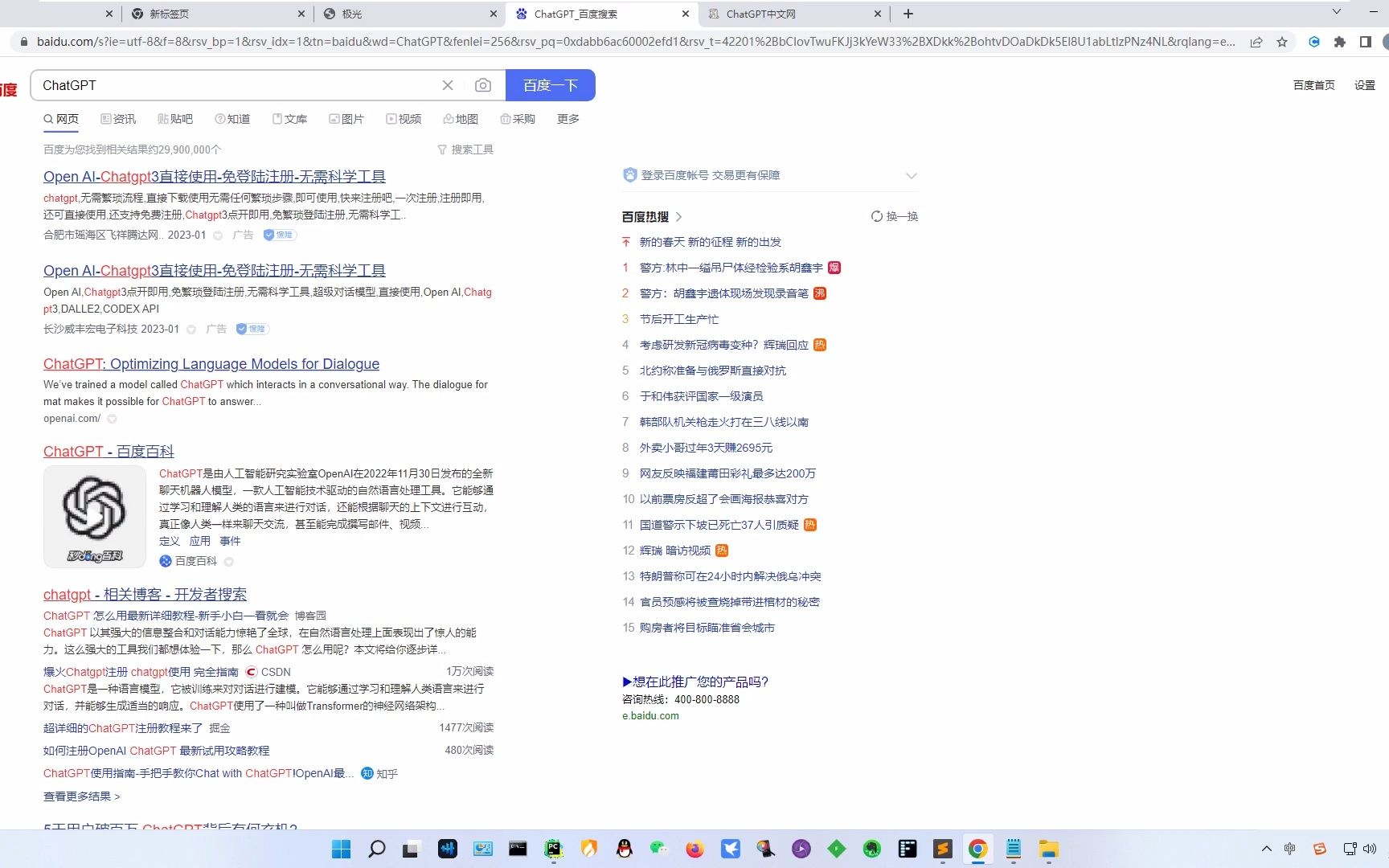The image size is (1389, 868).
Task: Switch to the 贴吧 tab
Action: 175,119
